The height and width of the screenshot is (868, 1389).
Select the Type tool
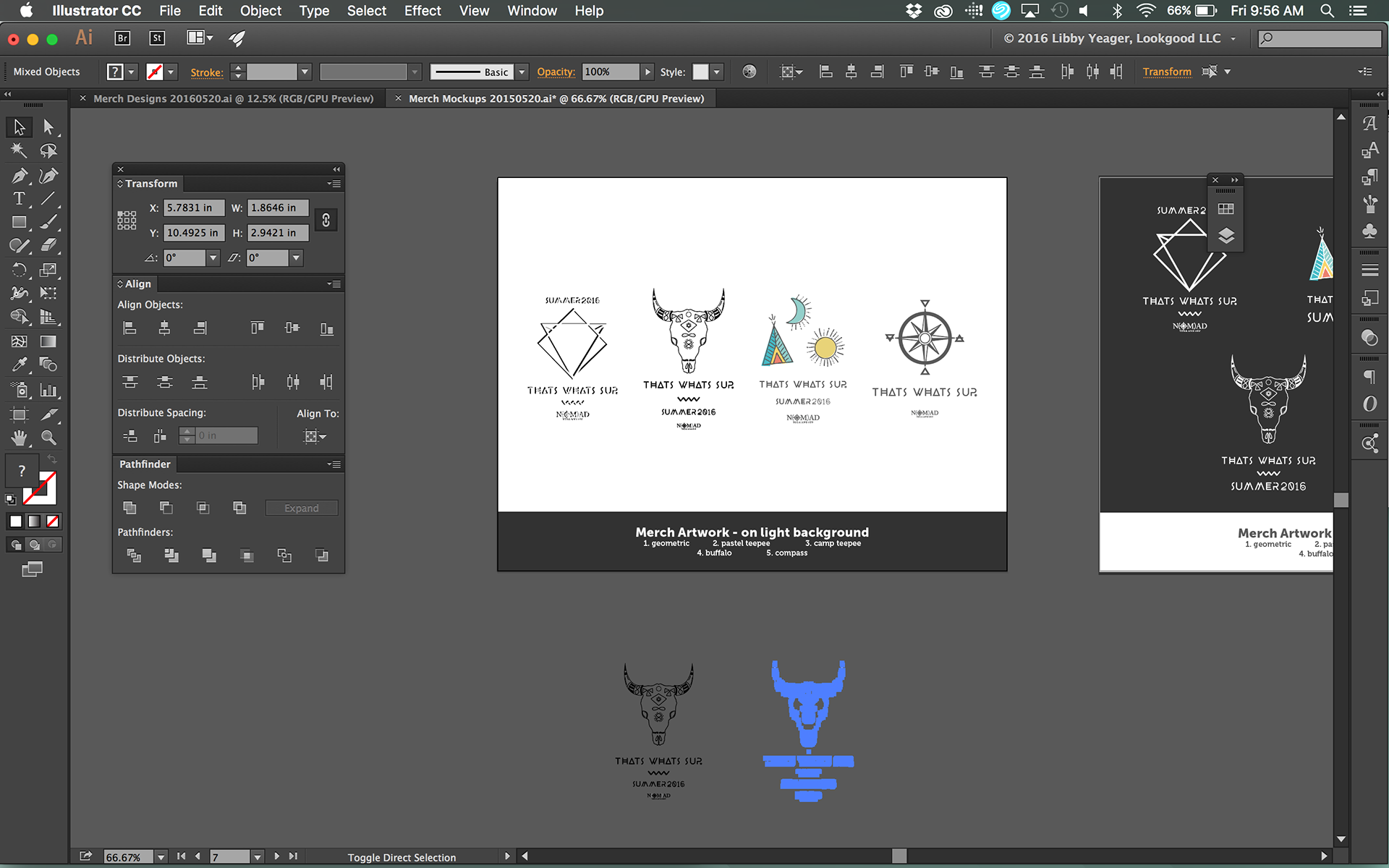point(19,199)
